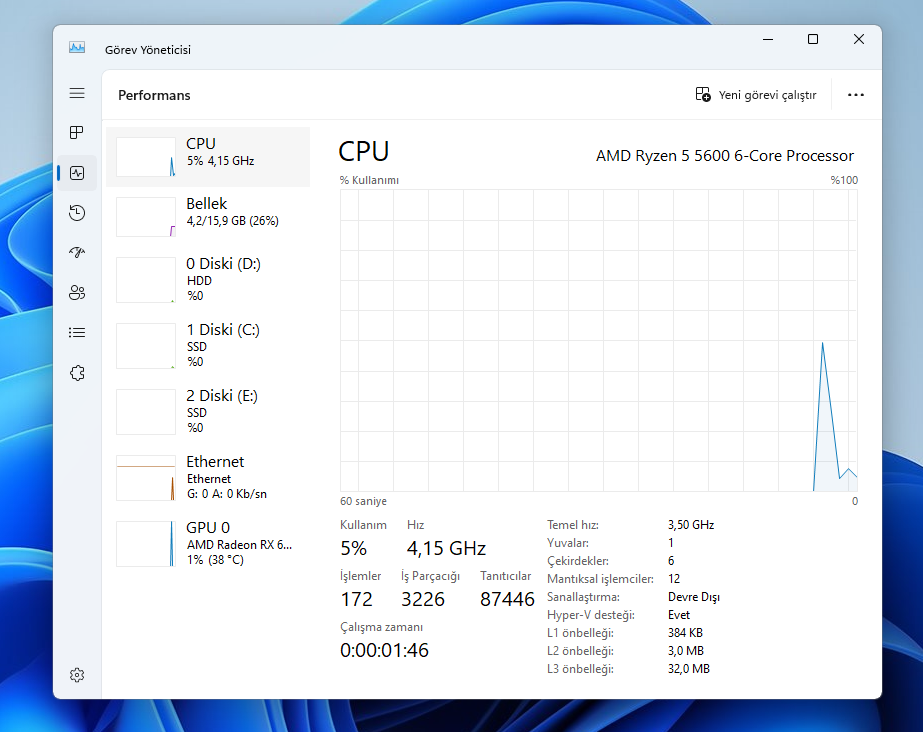Open the hamburger navigation menu

click(x=77, y=93)
